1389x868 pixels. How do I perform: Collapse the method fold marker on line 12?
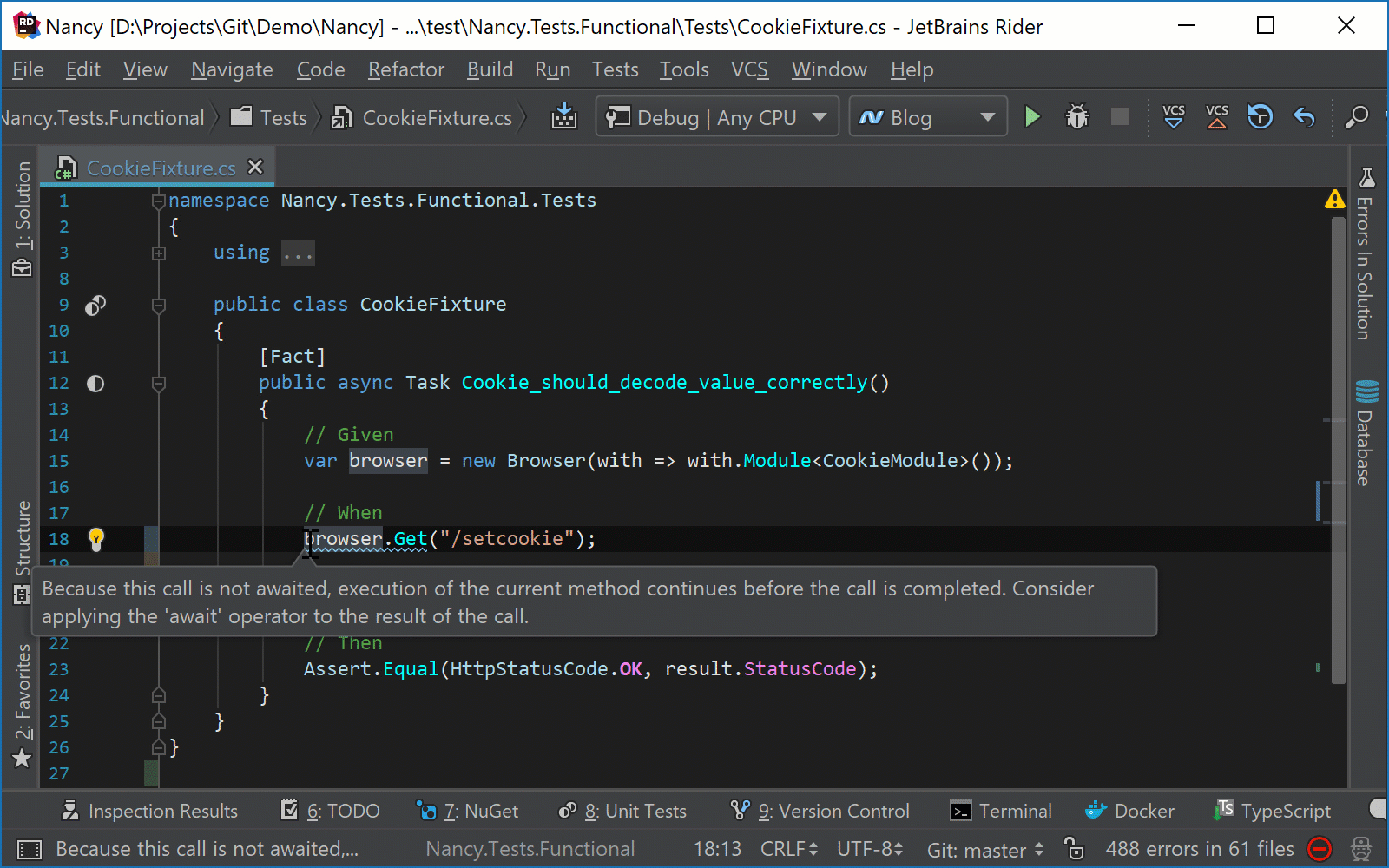point(158,384)
